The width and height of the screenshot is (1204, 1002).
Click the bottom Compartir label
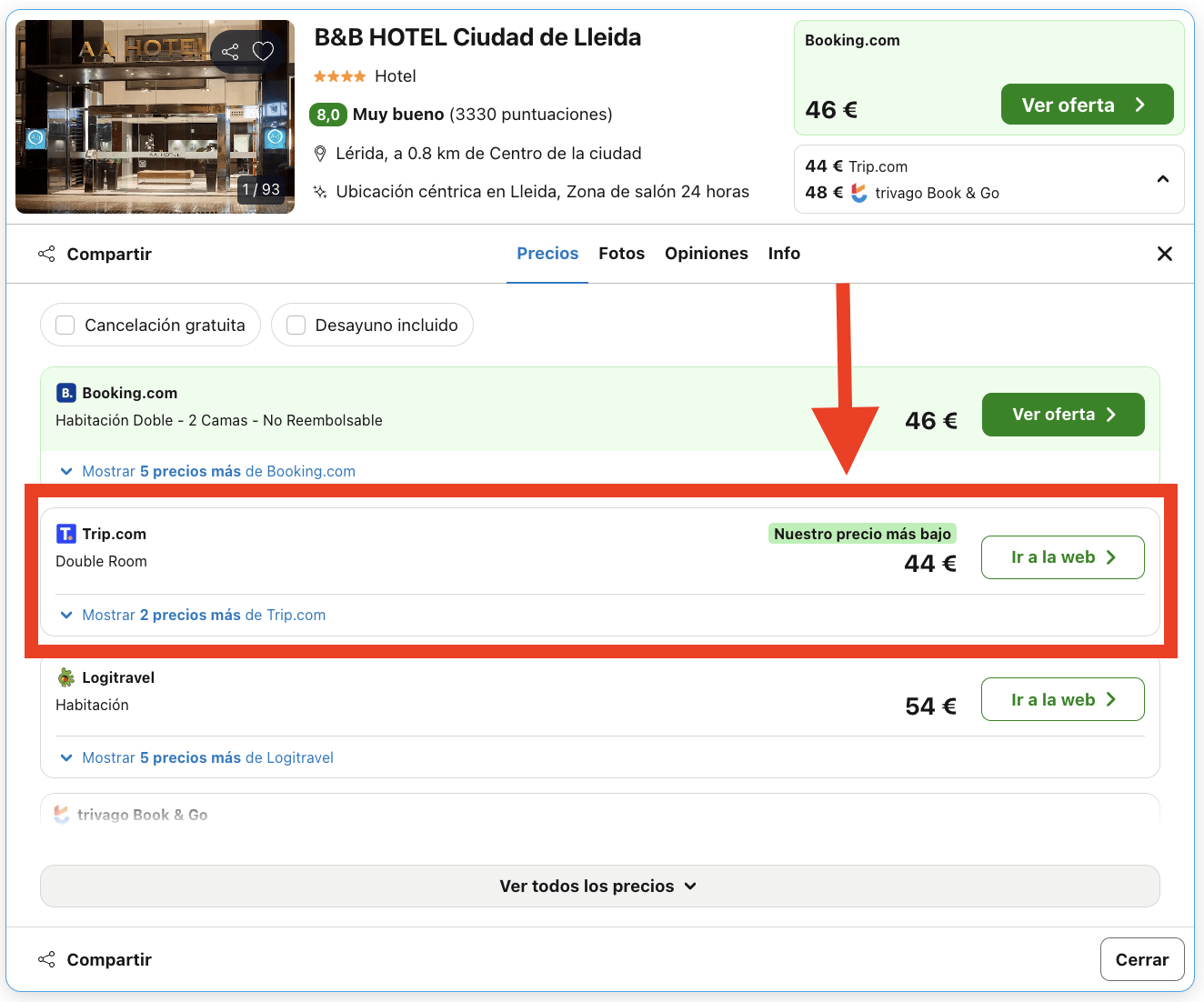tap(109, 959)
